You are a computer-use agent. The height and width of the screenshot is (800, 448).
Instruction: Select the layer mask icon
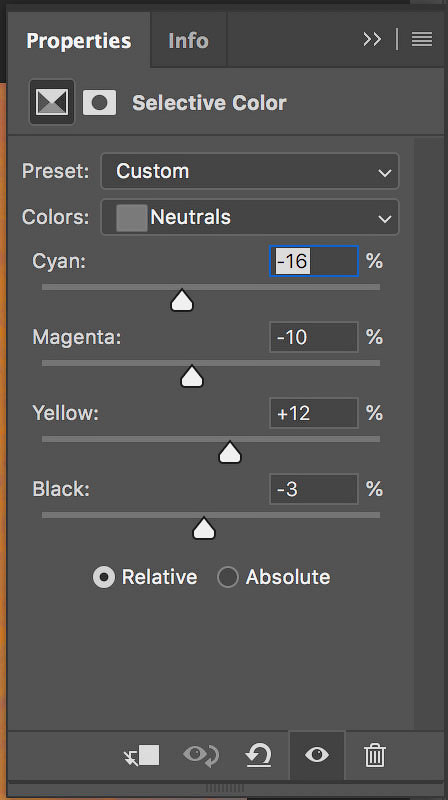(x=99, y=103)
